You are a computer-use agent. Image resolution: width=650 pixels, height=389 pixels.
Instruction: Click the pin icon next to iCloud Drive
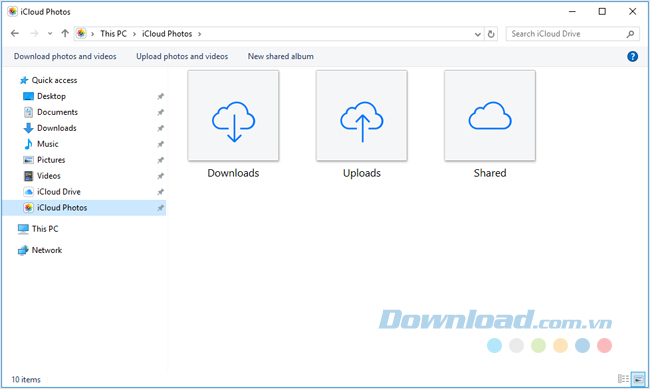pyautogui.click(x=160, y=192)
